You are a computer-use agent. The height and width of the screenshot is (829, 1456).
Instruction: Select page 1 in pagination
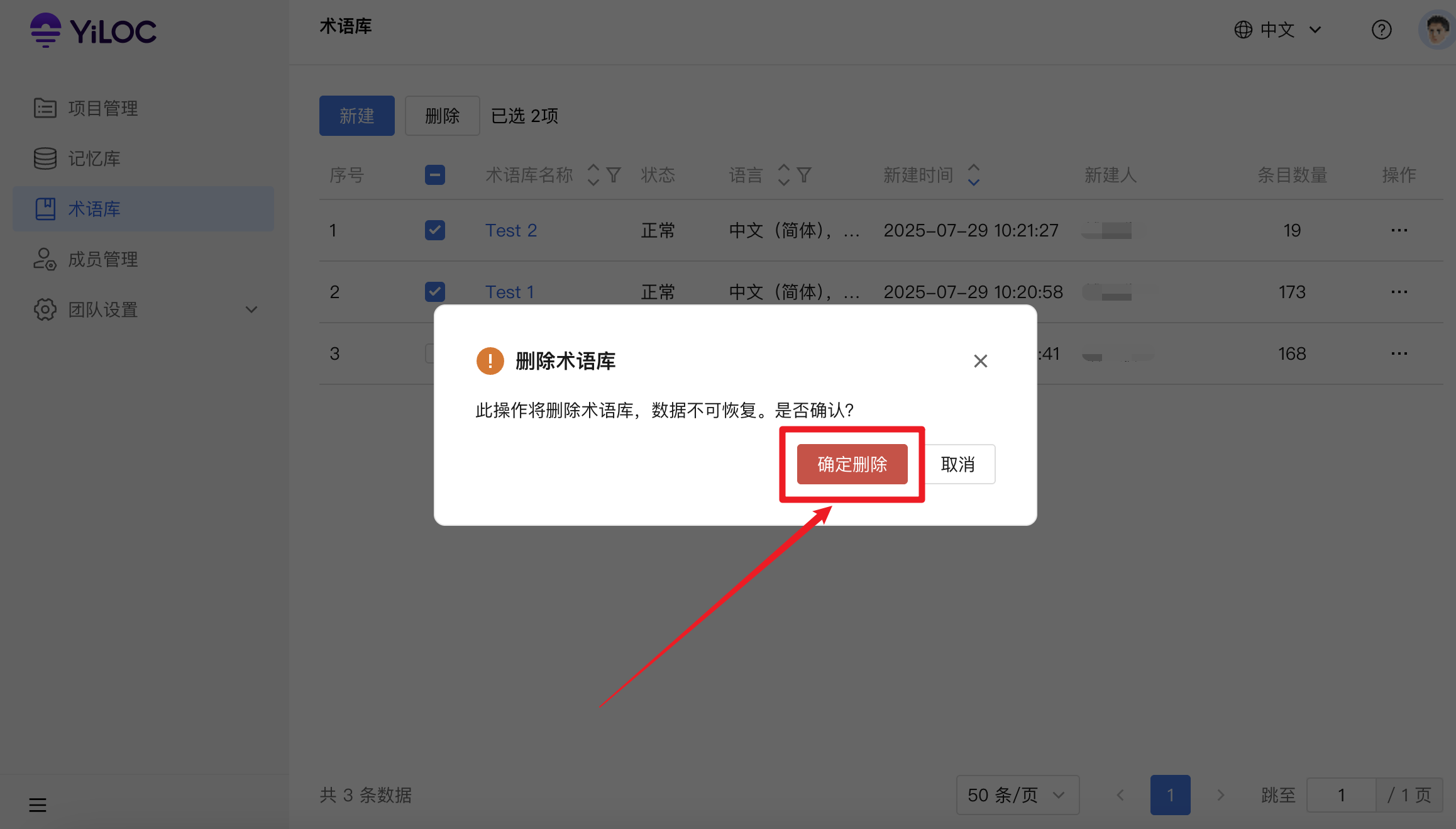point(1171,795)
